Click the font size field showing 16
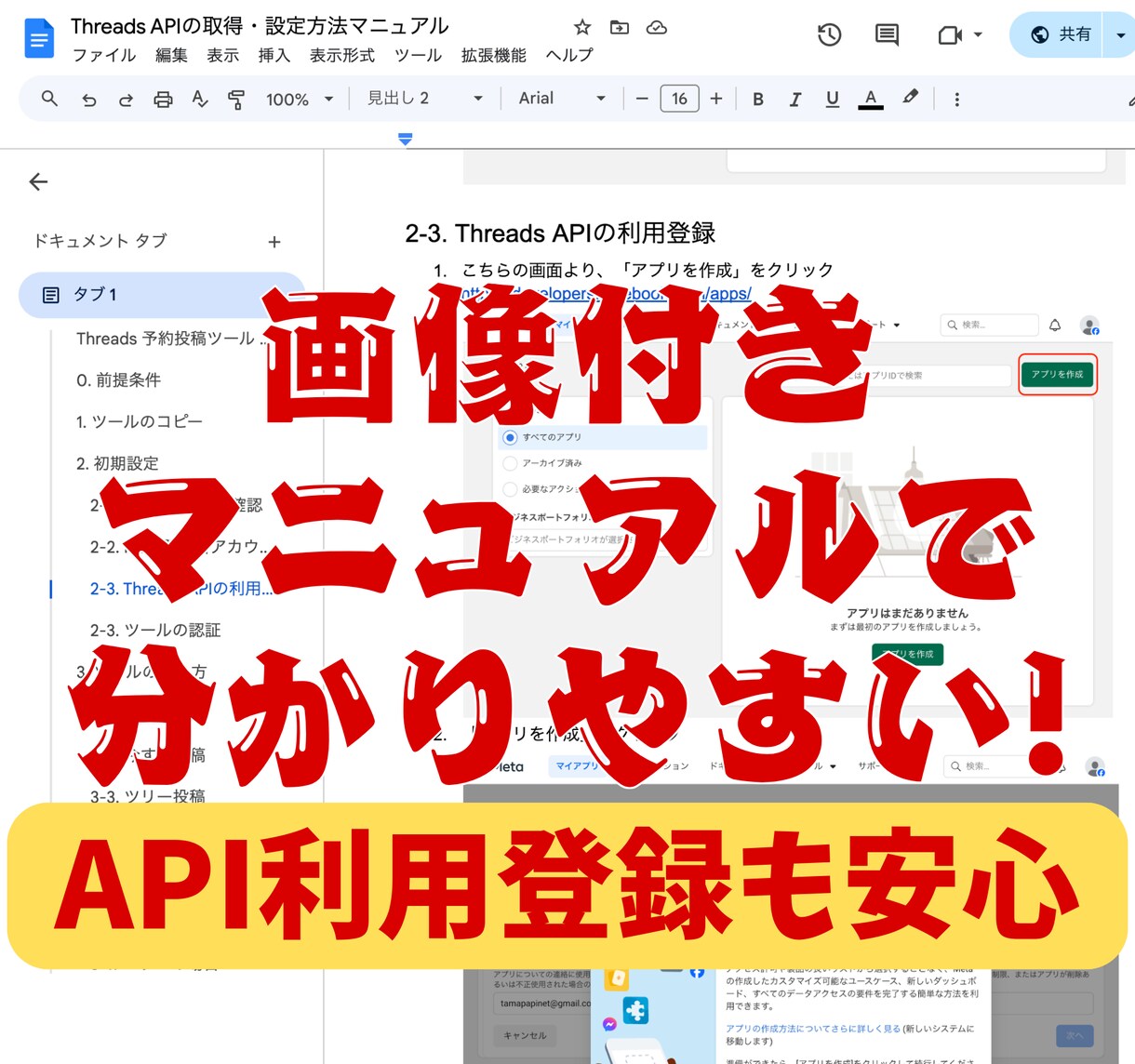The image size is (1135, 1064). tap(679, 99)
